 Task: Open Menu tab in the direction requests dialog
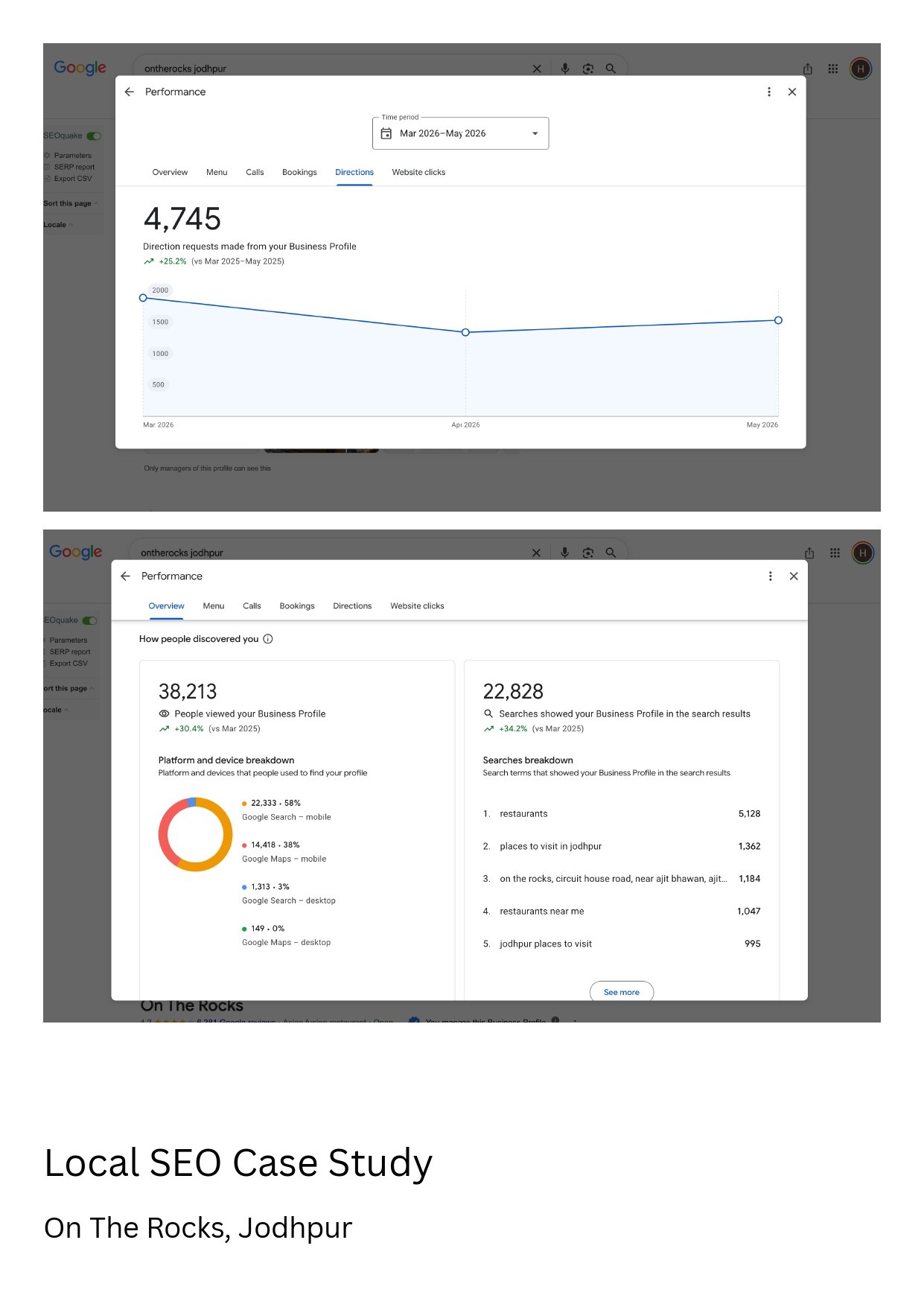pos(217,172)
